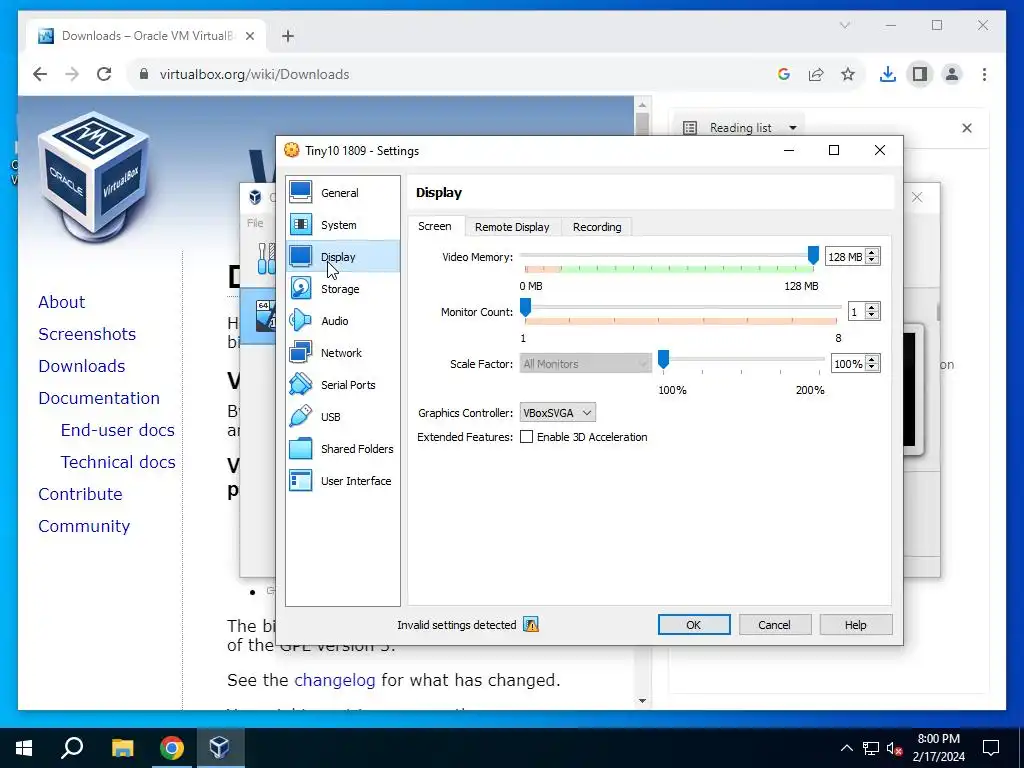Open Windows Start menu
Screen dimensions: 1024x768
pyautogui.click(x=24, y=748)
